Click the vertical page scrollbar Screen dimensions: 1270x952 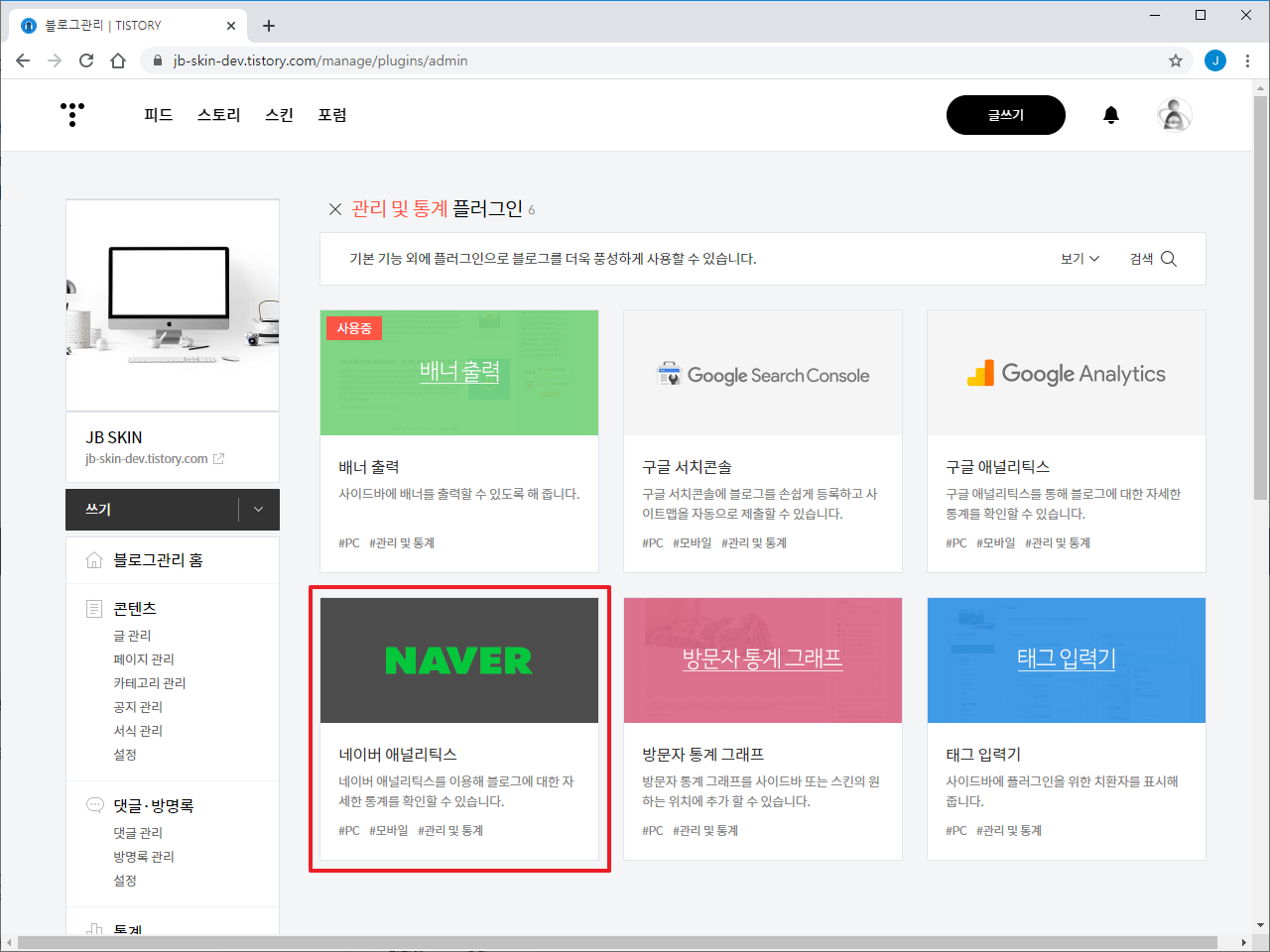point(1260,297)
